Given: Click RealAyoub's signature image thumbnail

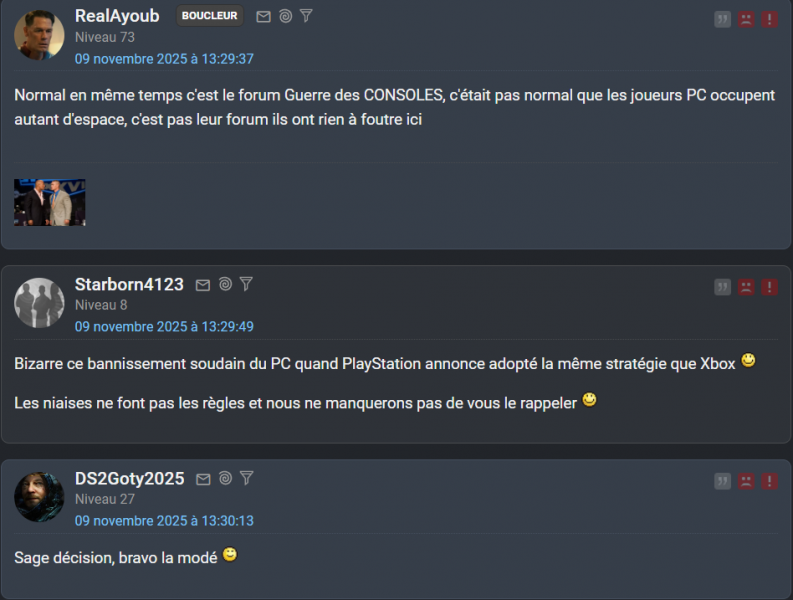Looking at the screenshot, I should 49,202.
